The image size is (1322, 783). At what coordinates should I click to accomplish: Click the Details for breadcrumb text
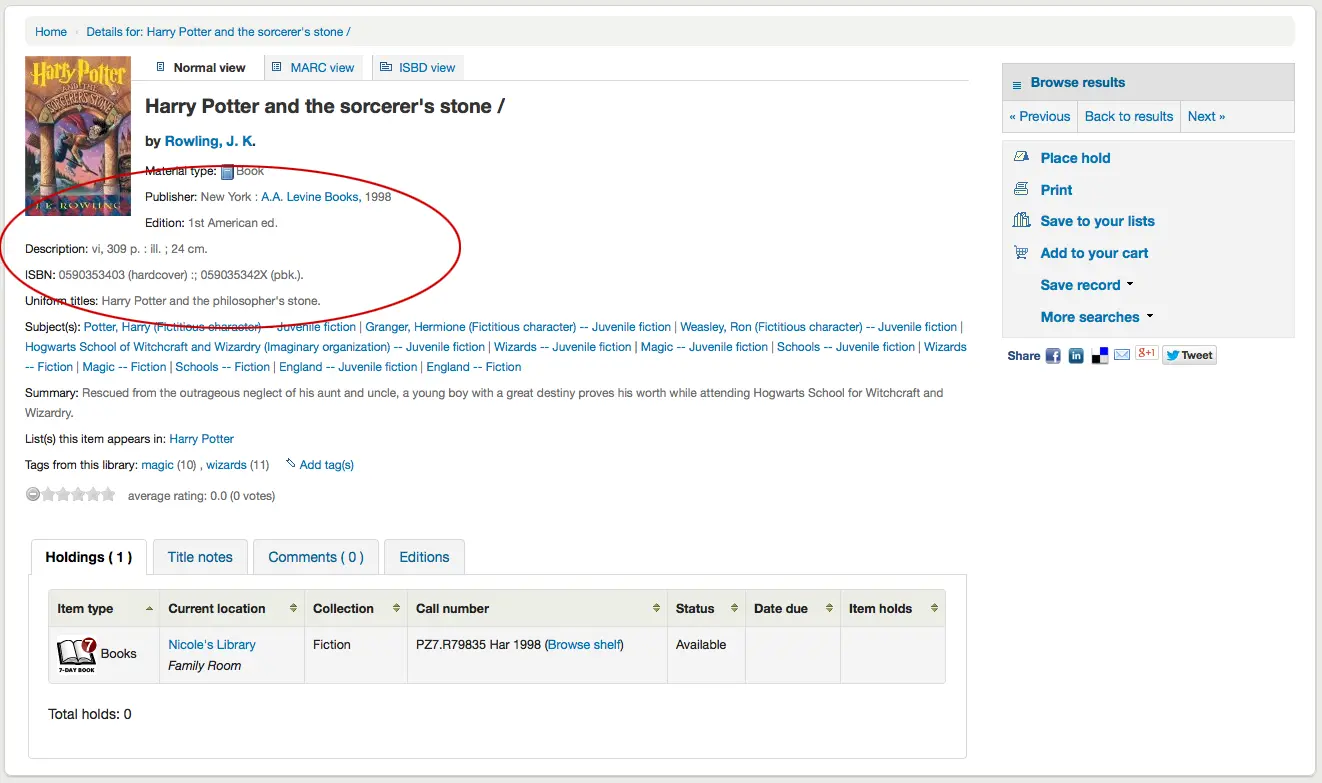(218, 32)
